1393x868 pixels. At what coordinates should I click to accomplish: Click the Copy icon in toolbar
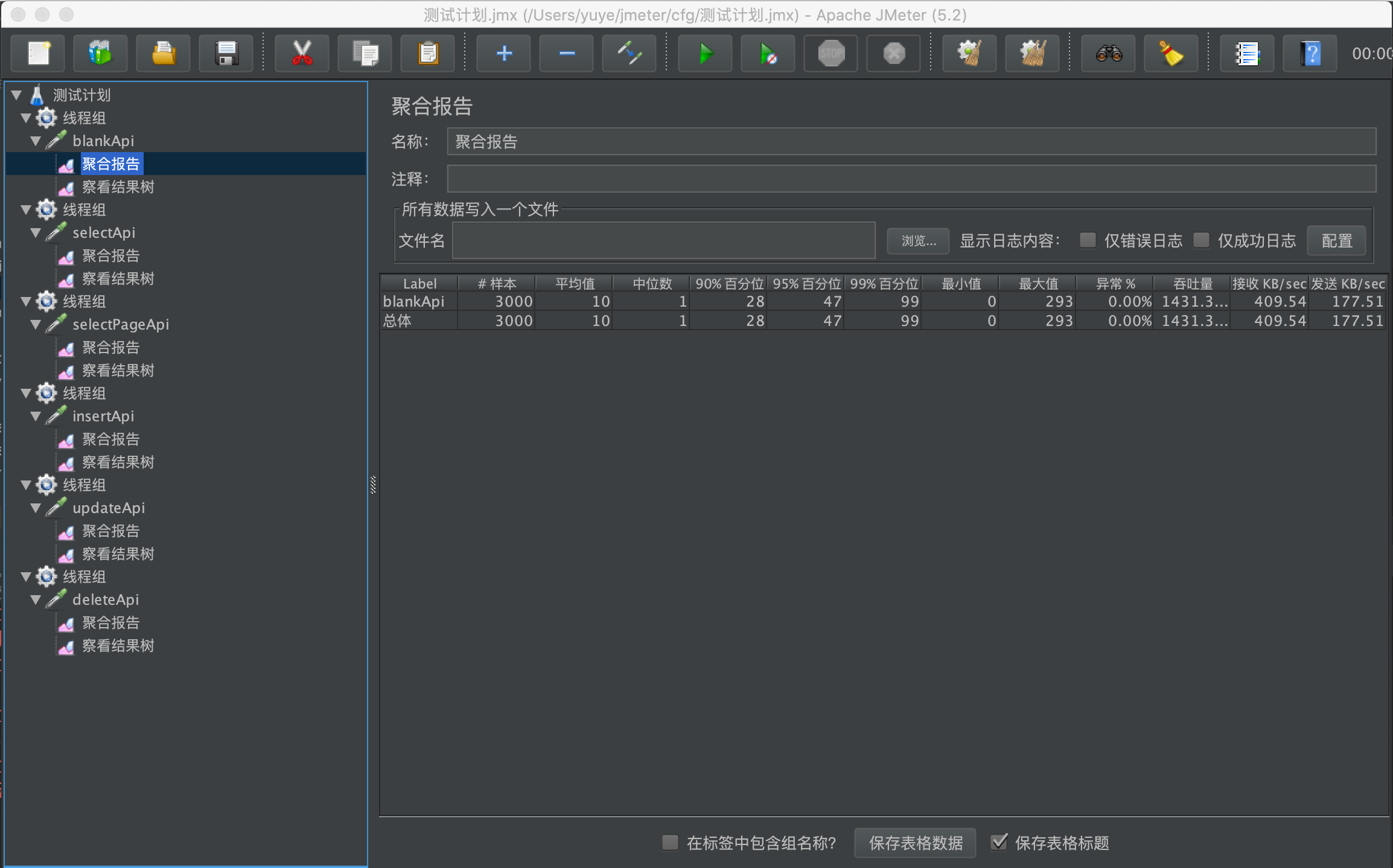[x=365, y=54]
